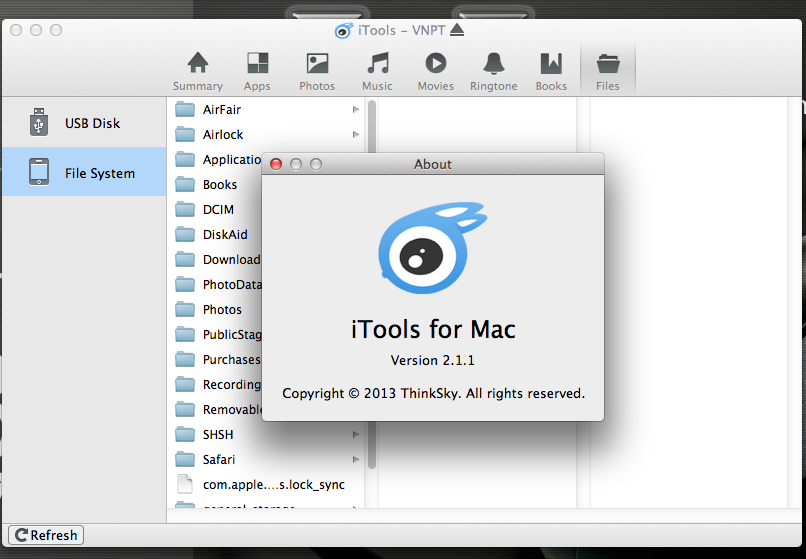The image size is (806, 559).
Task: Open the Photos toolbar section
Action: coord(317,71)
